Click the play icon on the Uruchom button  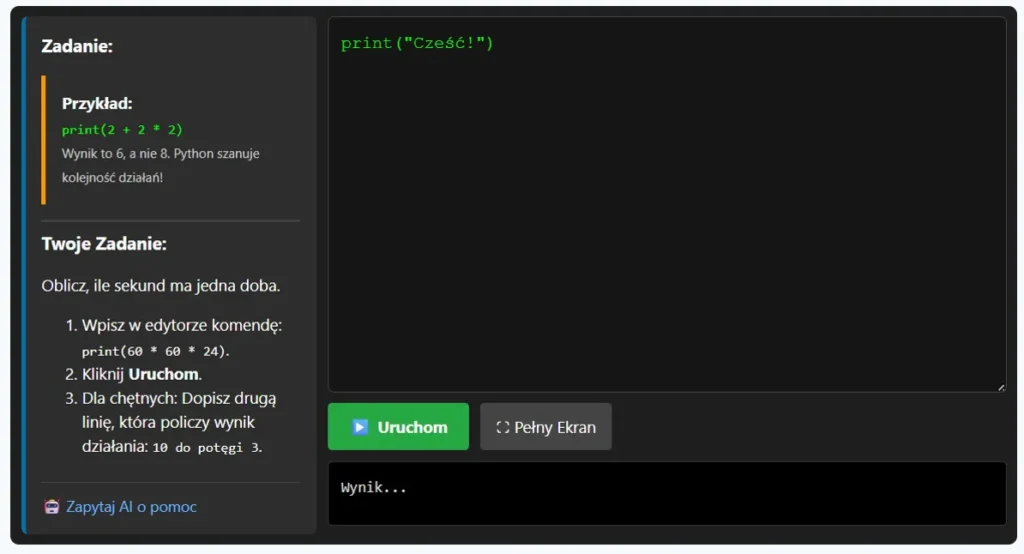[360, 427]
